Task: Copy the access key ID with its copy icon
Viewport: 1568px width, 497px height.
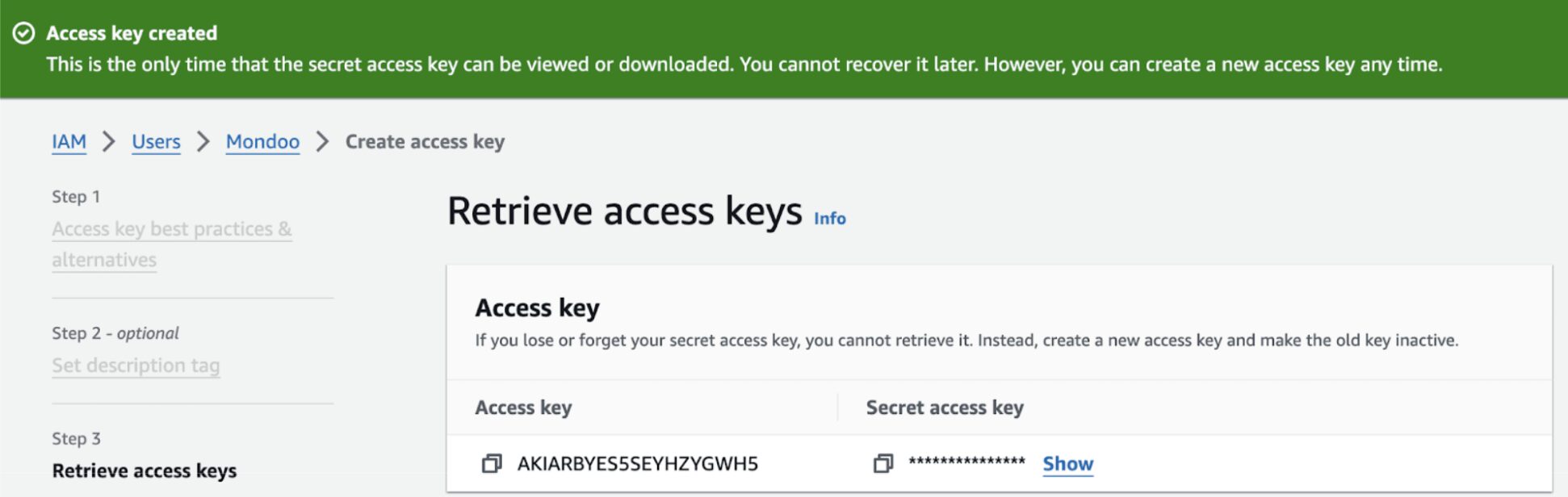Action: tap(491, 464)
